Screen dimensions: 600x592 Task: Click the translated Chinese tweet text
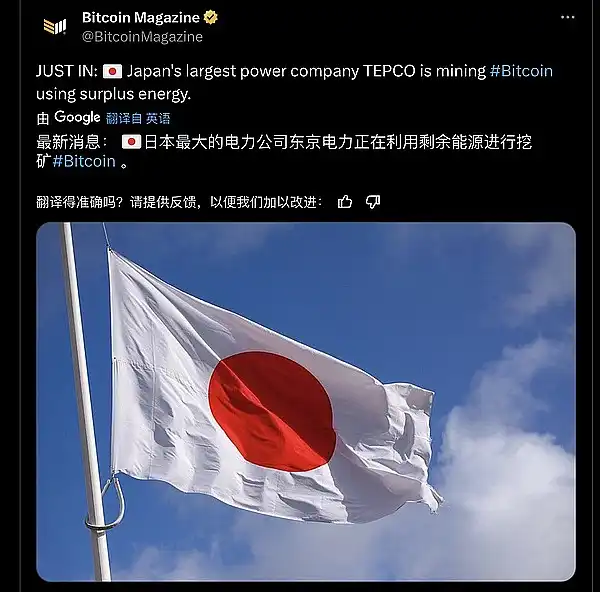(284, 152)
